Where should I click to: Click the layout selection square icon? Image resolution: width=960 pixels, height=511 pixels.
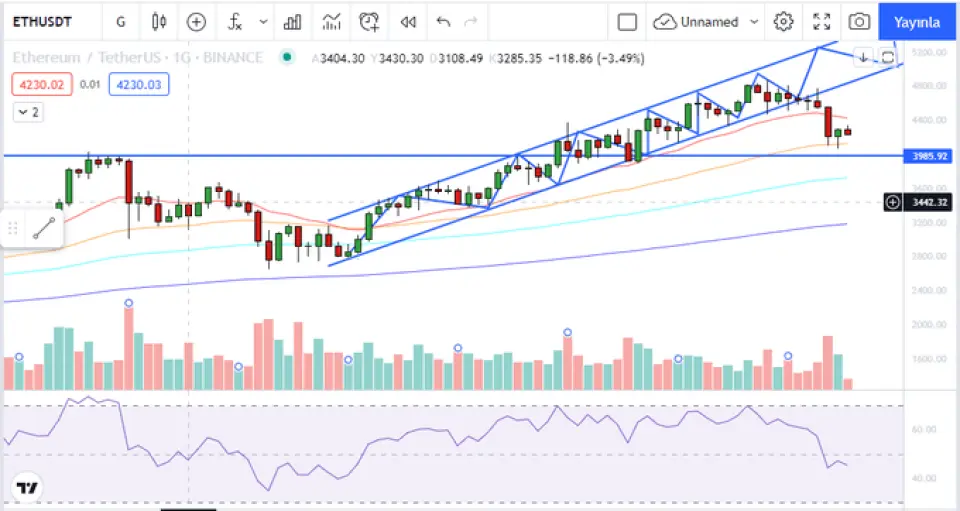pyautogui.click(x=627, y=21)
